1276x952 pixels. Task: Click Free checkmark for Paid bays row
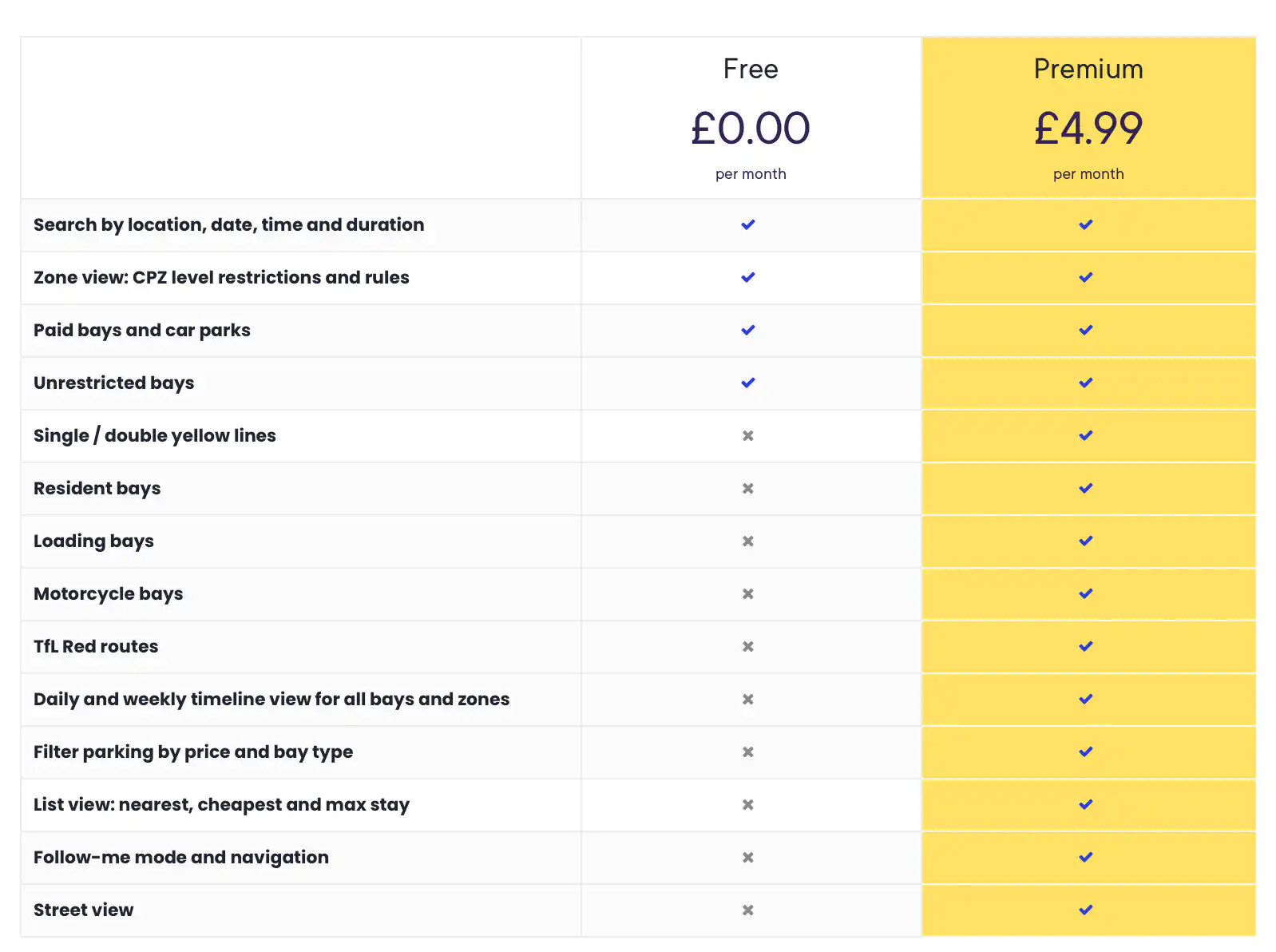(747, 330)
